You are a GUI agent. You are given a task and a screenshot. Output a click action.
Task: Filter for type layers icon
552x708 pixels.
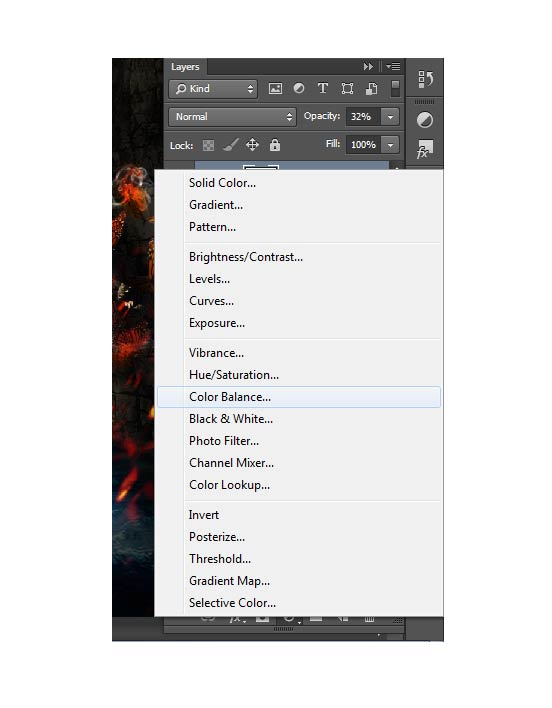click(322, 88)
